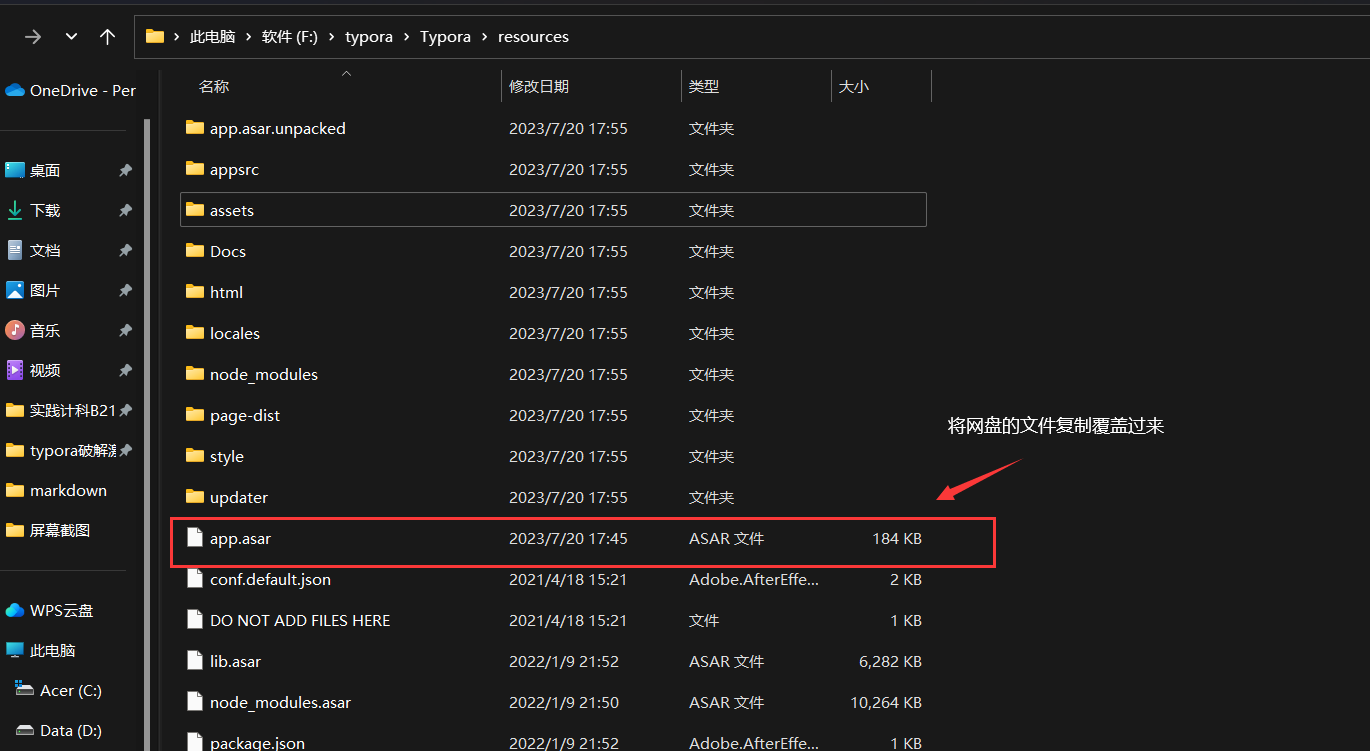1370x751 pixels.
Task: Click the folder icon in the address bar
Action: click(155, 37)
